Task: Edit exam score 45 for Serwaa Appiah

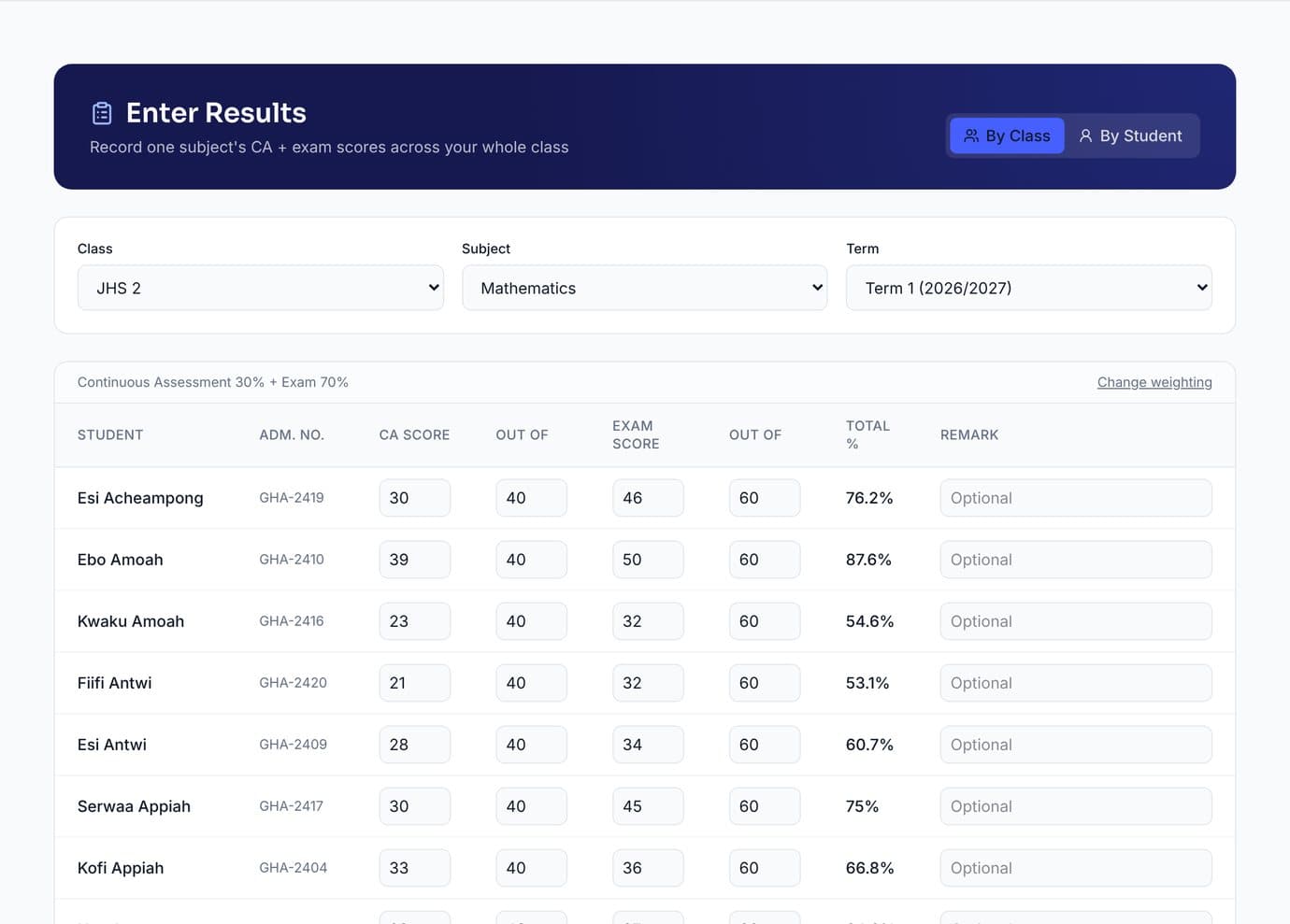Action: point(648,806)
